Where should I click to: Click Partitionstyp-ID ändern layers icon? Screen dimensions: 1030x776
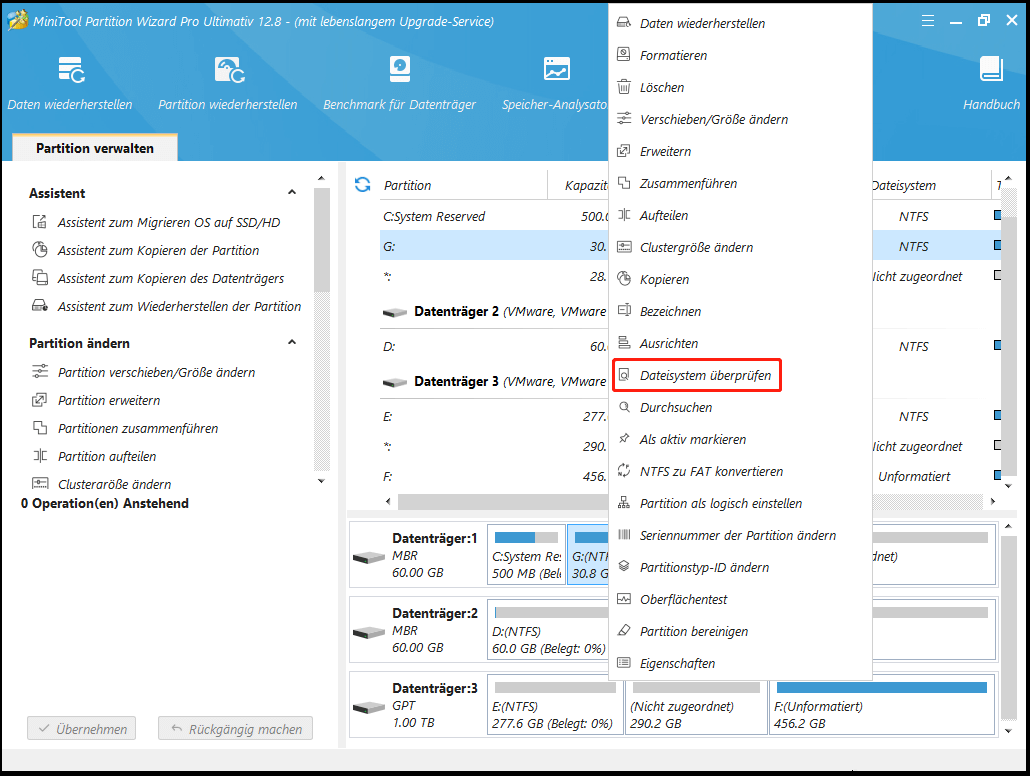[x=624, y=567]
